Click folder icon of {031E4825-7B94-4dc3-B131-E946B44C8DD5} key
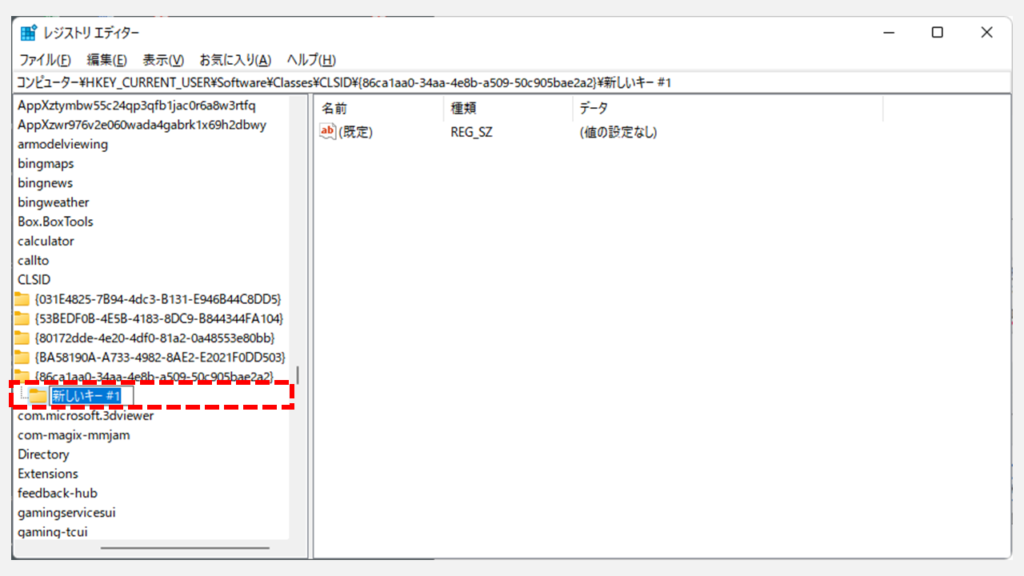1024x576 pixels. tap(22, 299)
